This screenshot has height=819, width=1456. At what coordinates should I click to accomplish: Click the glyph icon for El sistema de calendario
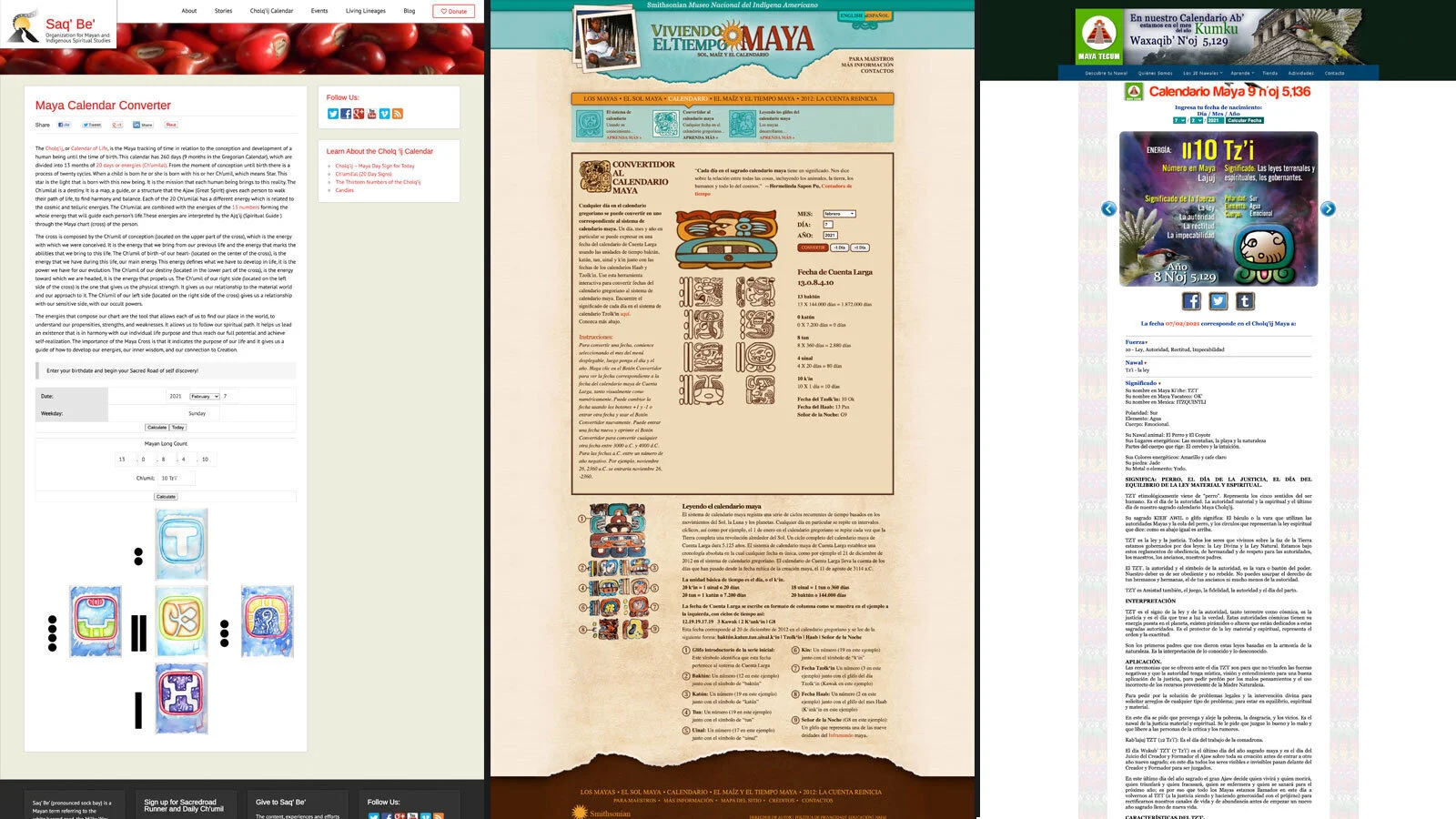click(x=590, y=124)
